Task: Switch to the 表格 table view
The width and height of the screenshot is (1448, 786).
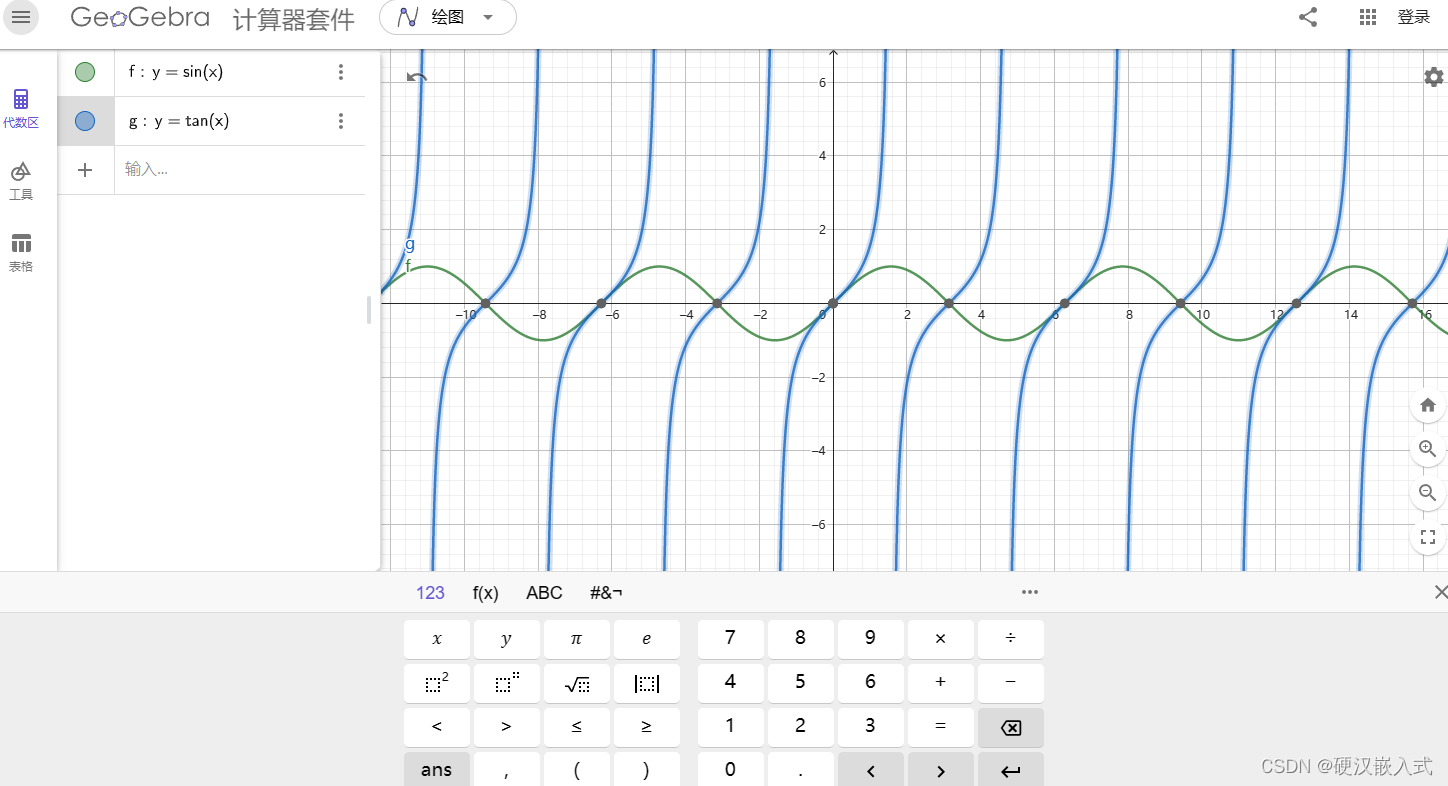Action: tap(21, 253)
